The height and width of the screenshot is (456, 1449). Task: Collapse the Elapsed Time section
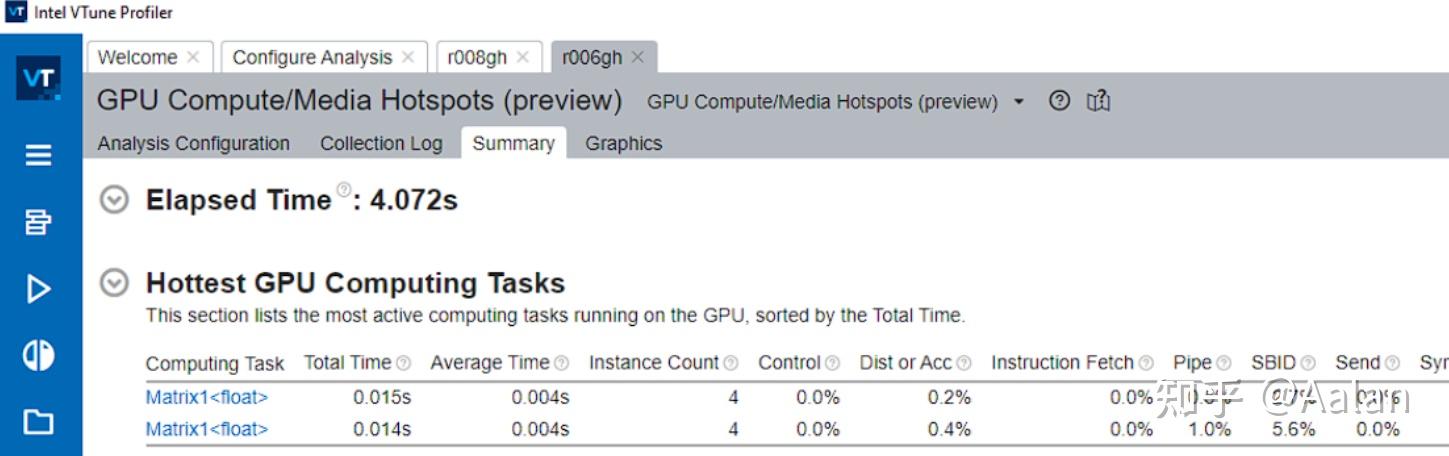pos(115,200)
